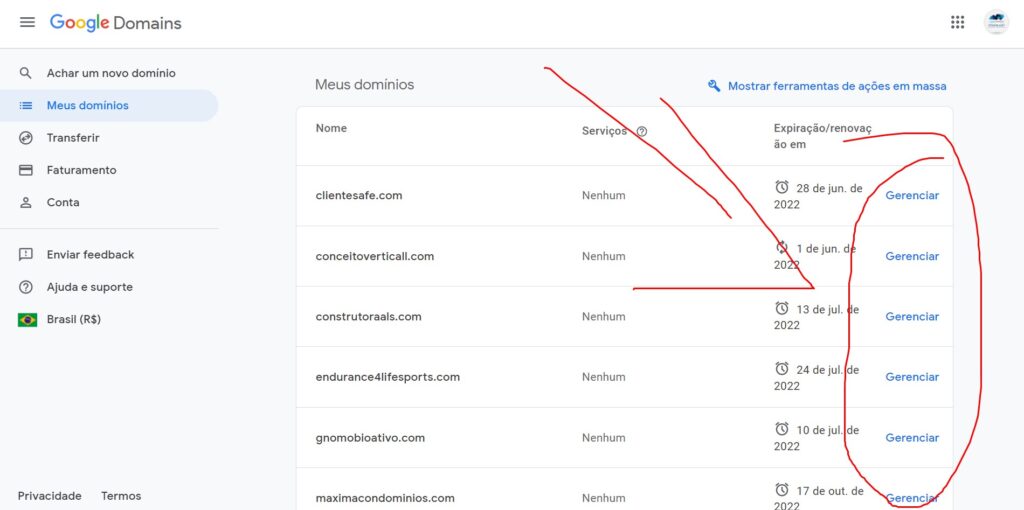Viewport: 1024px width, 510px height.
Task: Select domain maximacondominios.com
Action: click(385, 498)
